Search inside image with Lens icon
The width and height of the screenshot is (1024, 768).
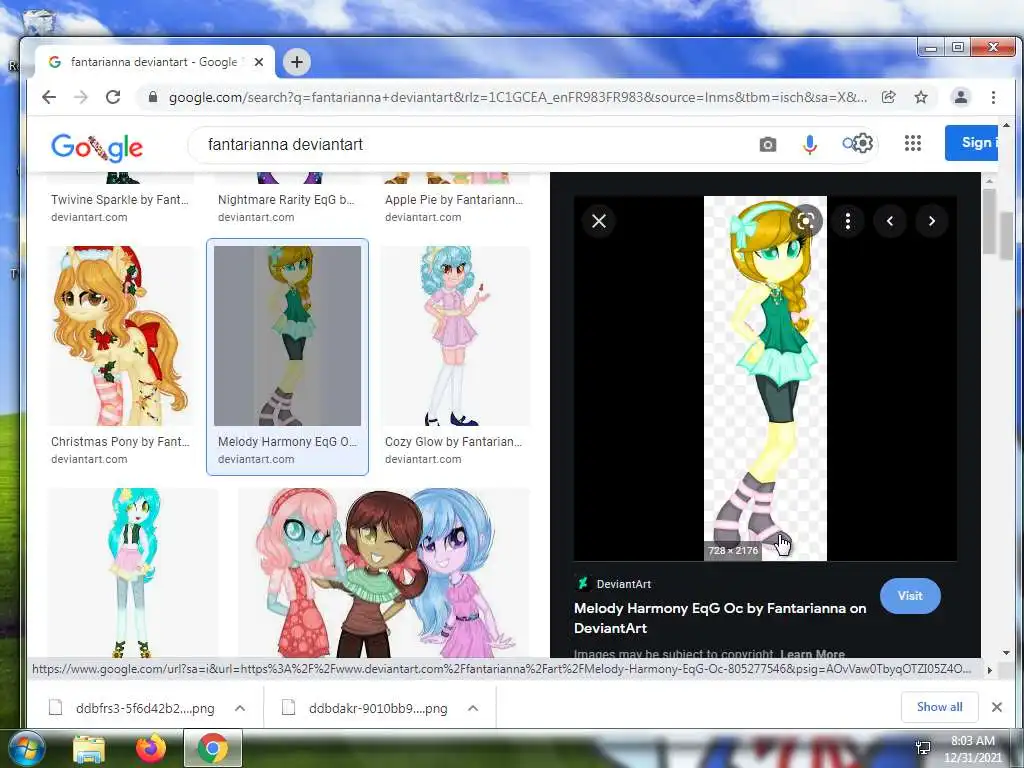click(806, 221)
